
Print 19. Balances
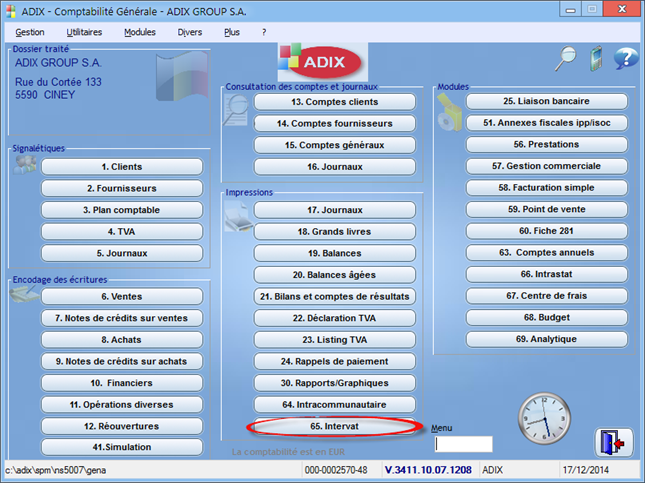pos(335,253)
